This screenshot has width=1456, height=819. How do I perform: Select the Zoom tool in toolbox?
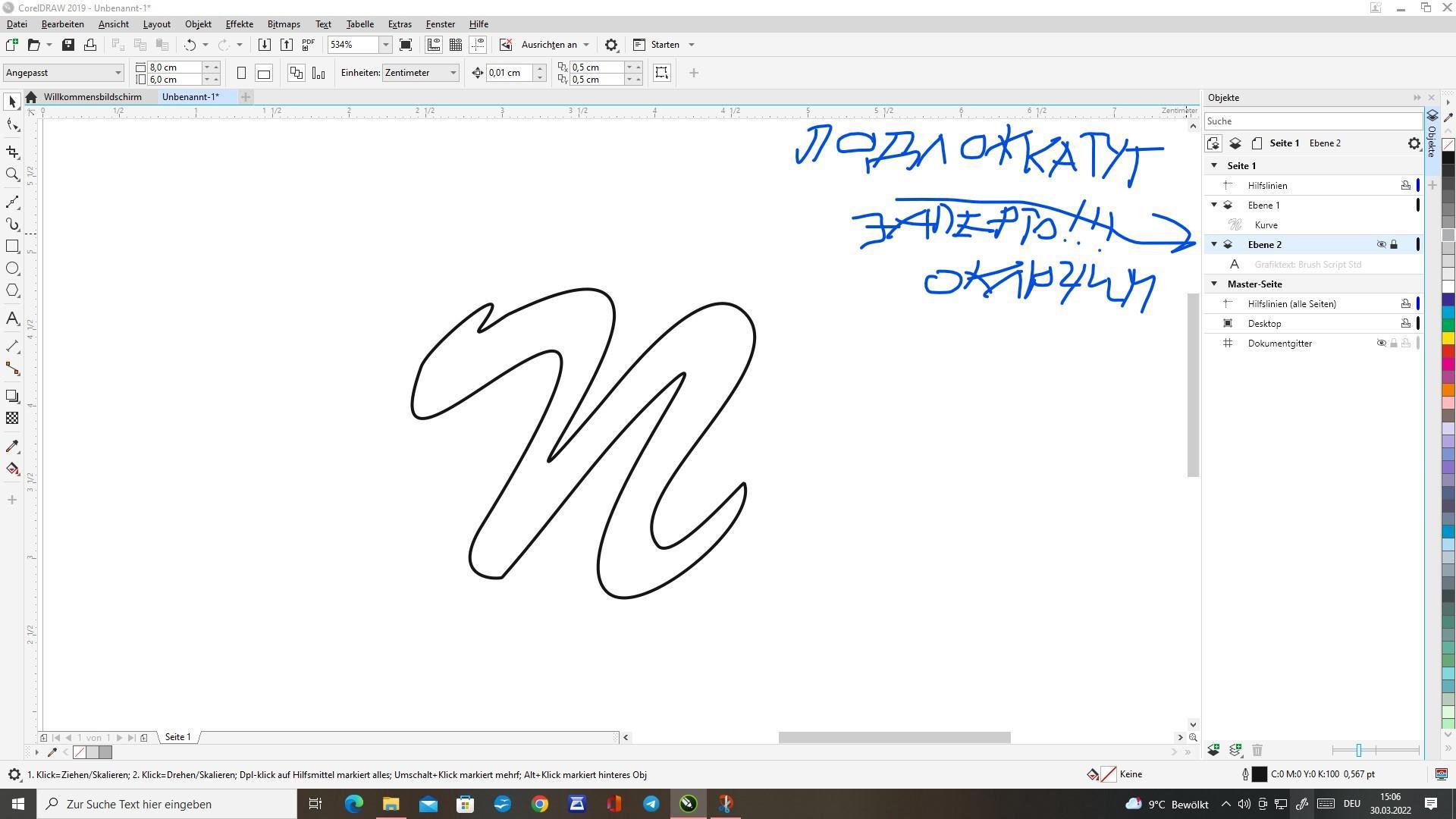click(12, 174)
